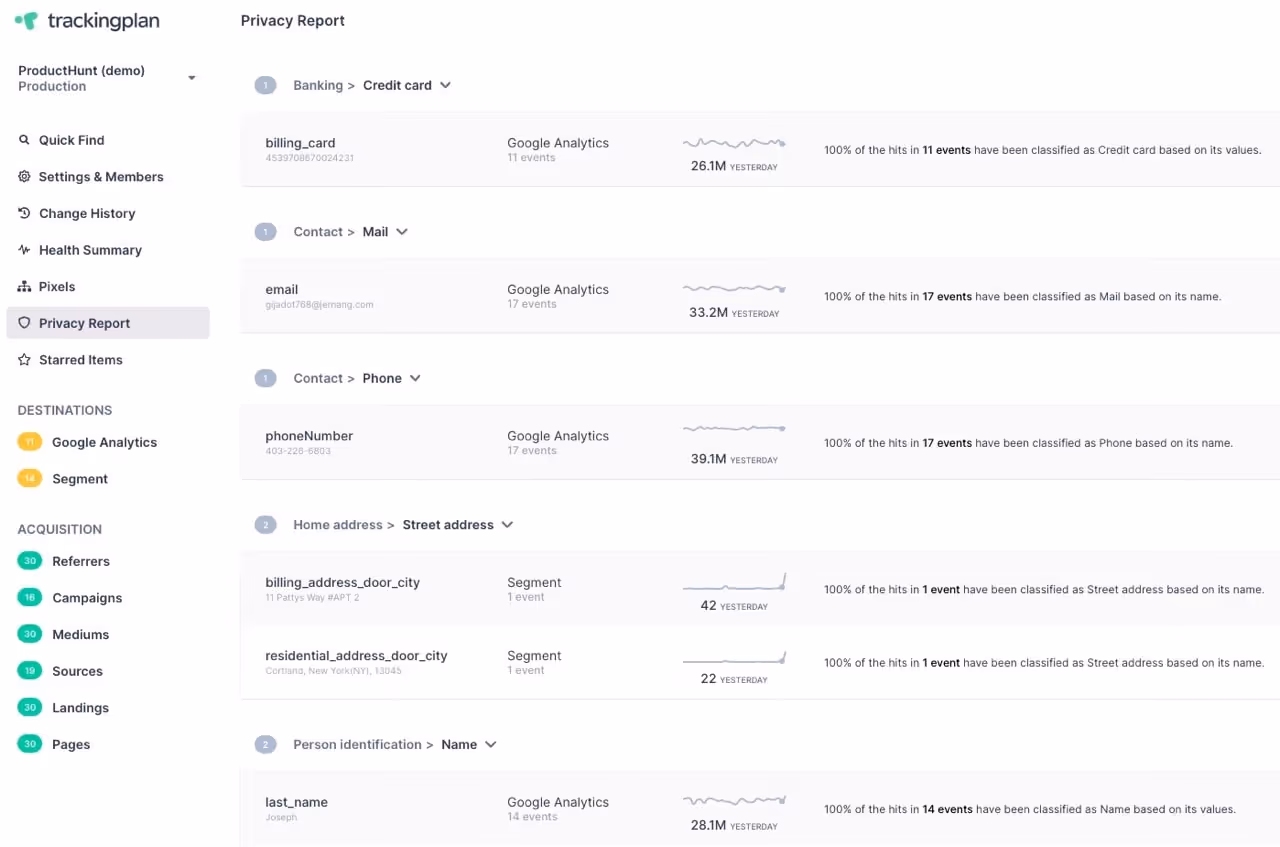
Task: Open the Person identification Name dropdown
Action: pyautogui.click(x=490, y=744)
